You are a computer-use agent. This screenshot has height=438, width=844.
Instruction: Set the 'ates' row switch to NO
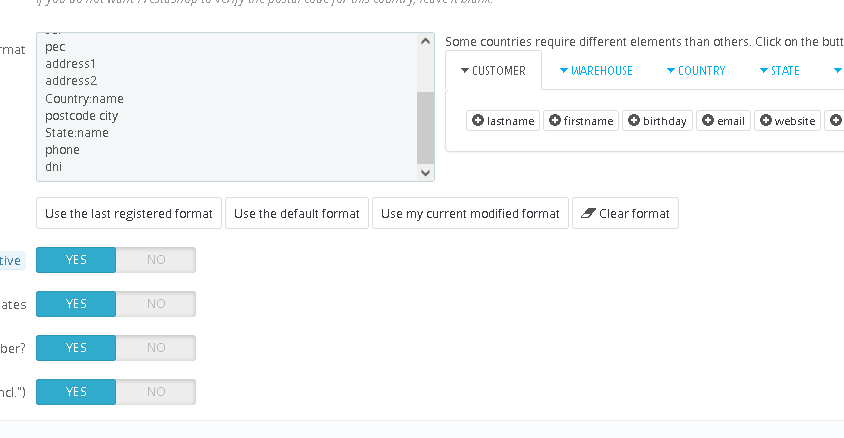[x=156, y=304]
